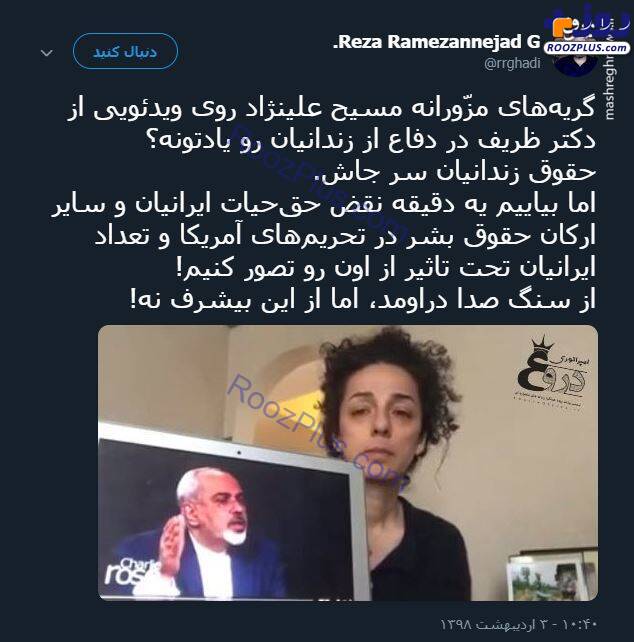Click the line حقوق زندانیان سر جاش

point(455,172)
